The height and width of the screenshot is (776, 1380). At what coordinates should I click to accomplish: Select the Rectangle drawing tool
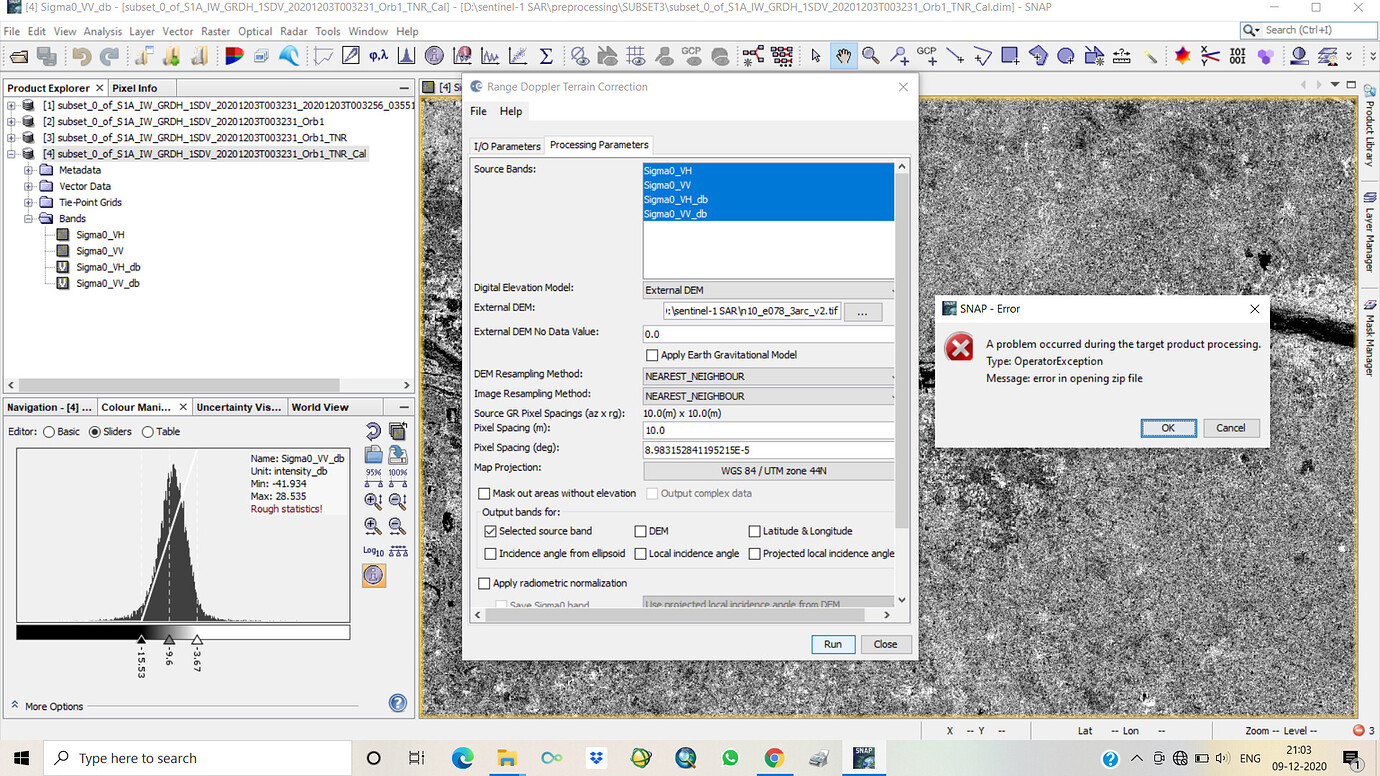pos(1009,55)
